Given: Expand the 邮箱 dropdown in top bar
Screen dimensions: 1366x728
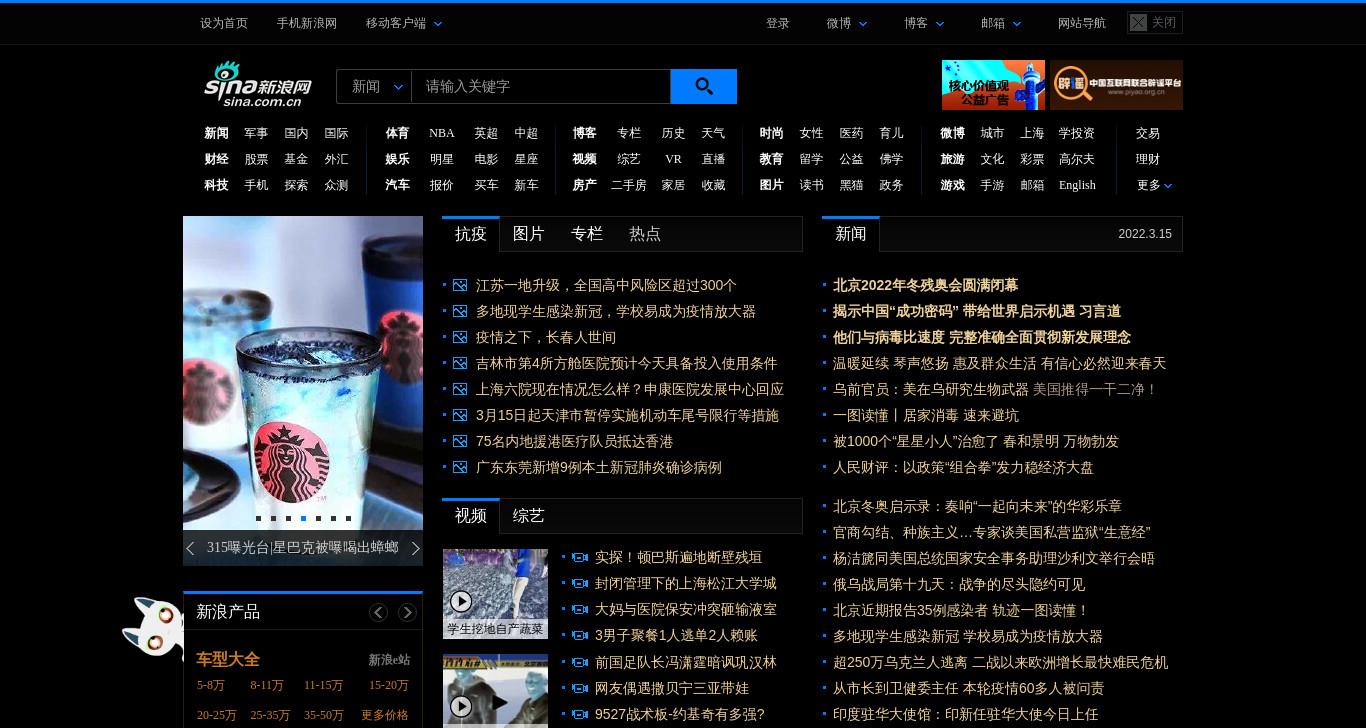Looking at the screenshot, I should (x=1001, y=23).
